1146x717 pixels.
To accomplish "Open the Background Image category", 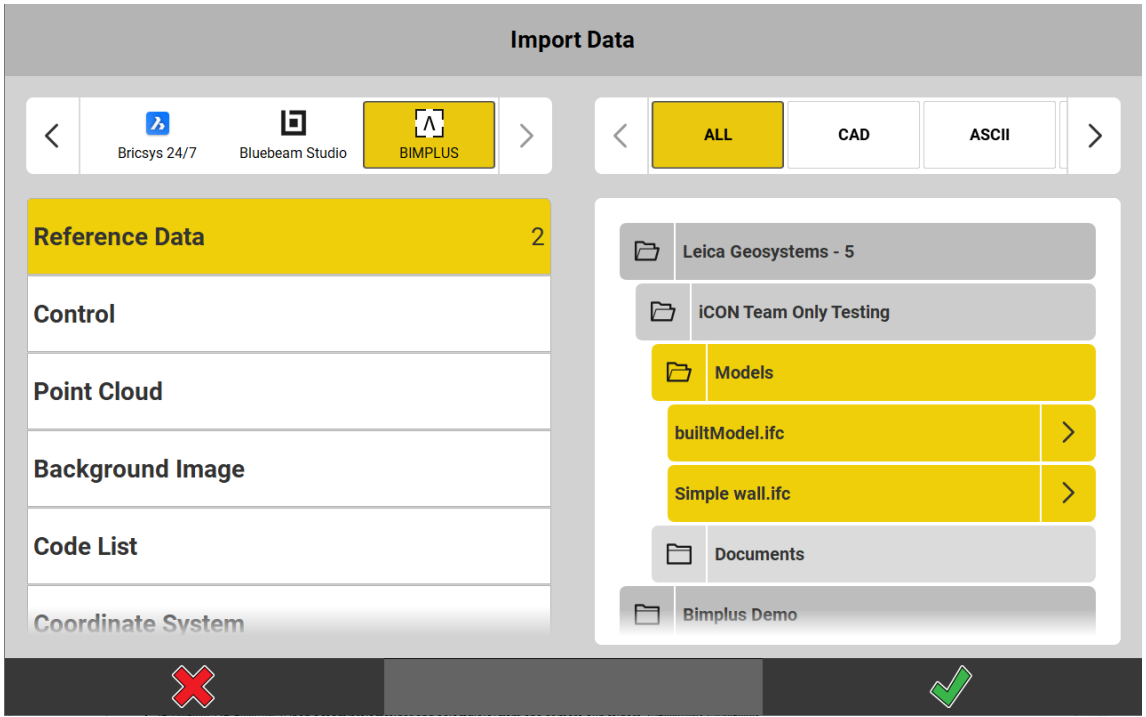I will coord(288,469).
